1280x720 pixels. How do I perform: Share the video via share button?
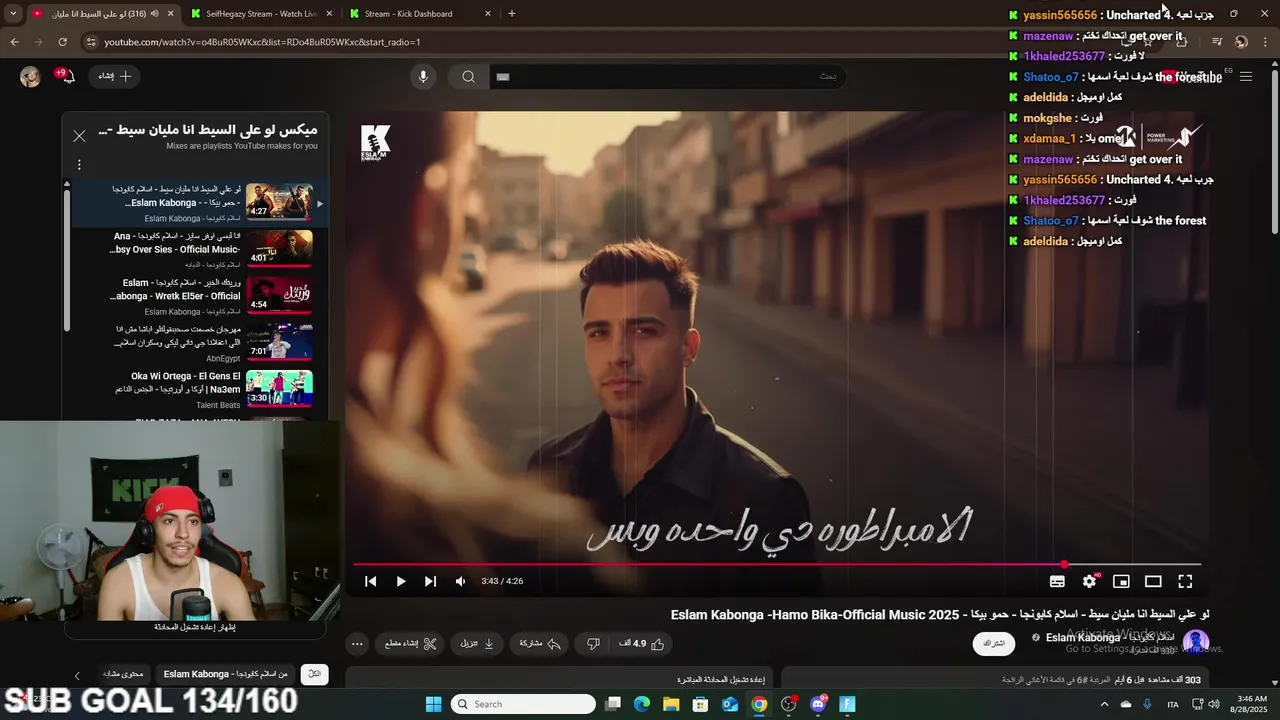click(x=540, y=644)
